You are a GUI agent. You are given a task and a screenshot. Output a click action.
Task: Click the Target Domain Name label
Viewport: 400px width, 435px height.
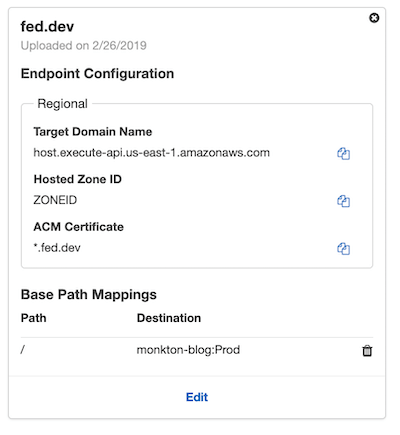pyautogui.click(x=93, y=132)
